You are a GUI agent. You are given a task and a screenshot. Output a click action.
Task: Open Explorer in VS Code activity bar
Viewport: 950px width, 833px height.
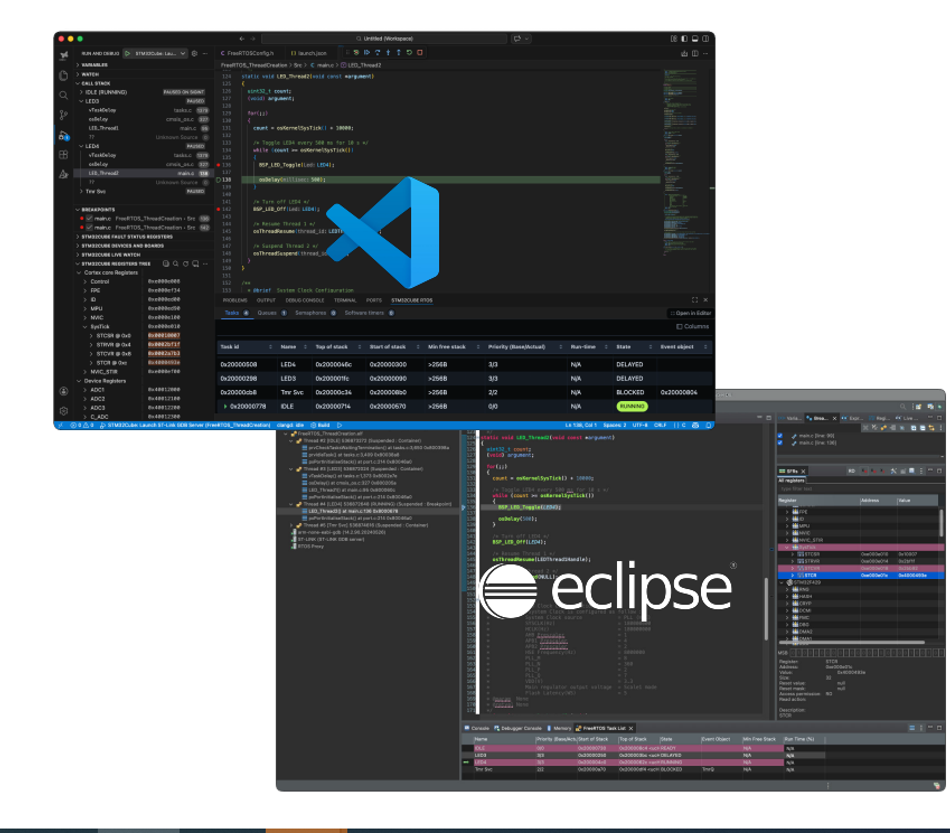[64, 75]
